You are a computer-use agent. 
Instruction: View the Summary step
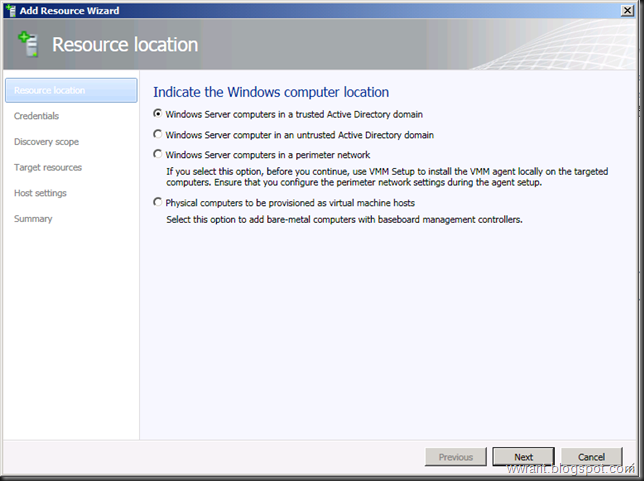tap(33, 218)
